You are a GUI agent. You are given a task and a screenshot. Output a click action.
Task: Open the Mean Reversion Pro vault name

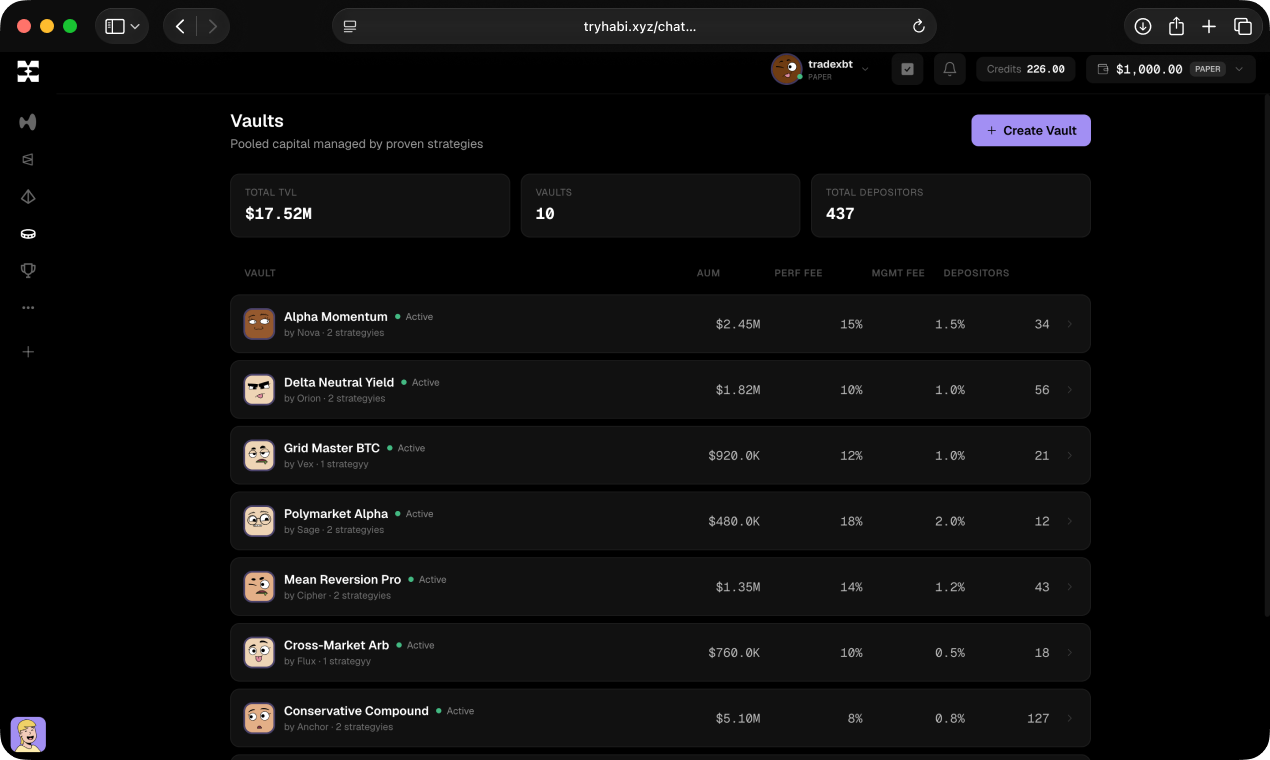click(342, 579)
